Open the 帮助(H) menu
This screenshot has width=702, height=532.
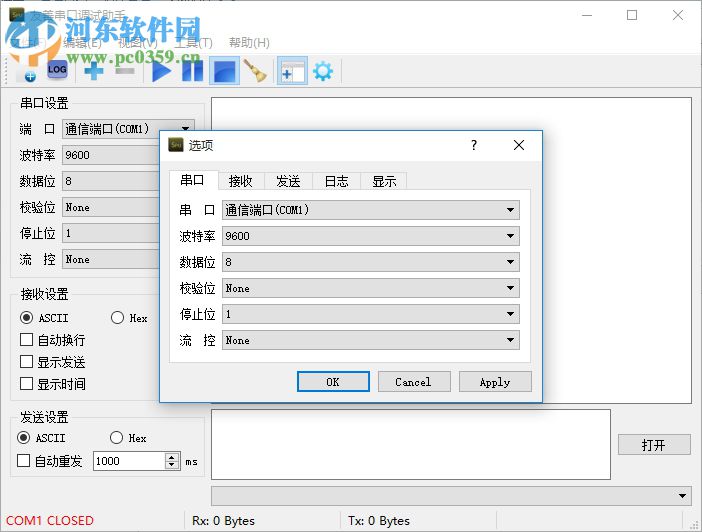(x=249, y=43)
